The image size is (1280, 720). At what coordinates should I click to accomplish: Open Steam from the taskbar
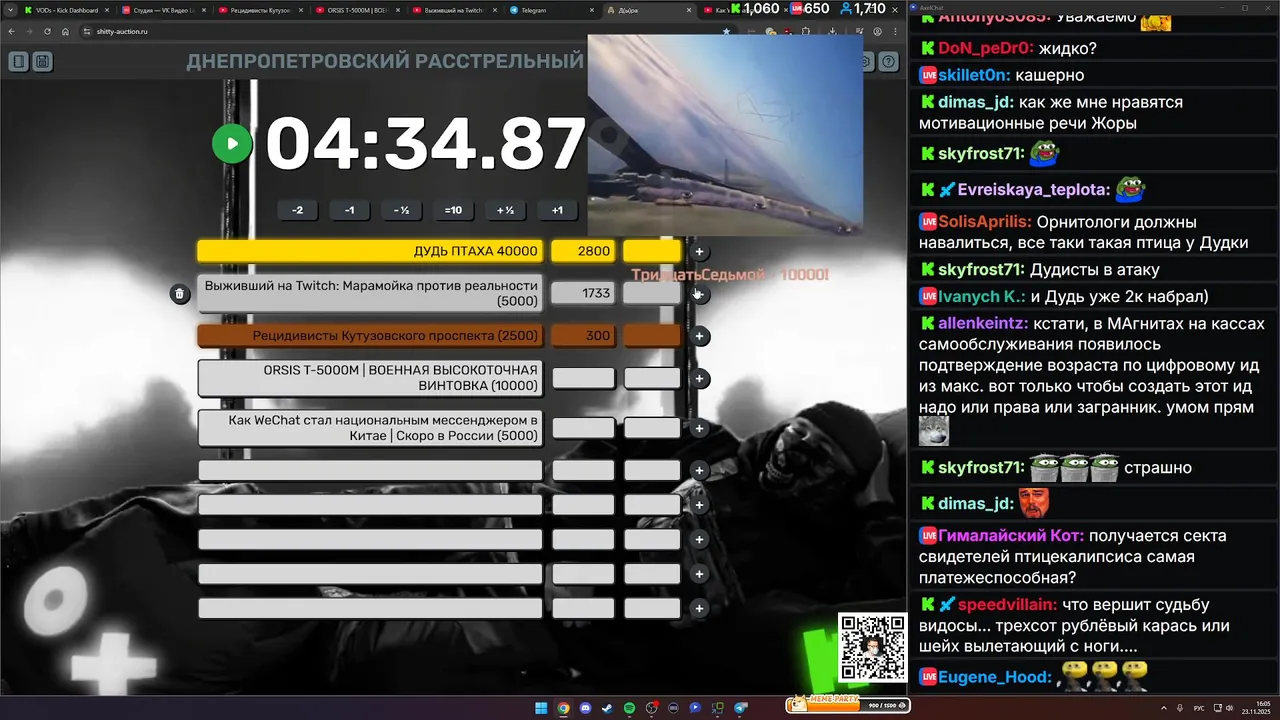coord(607,708)
